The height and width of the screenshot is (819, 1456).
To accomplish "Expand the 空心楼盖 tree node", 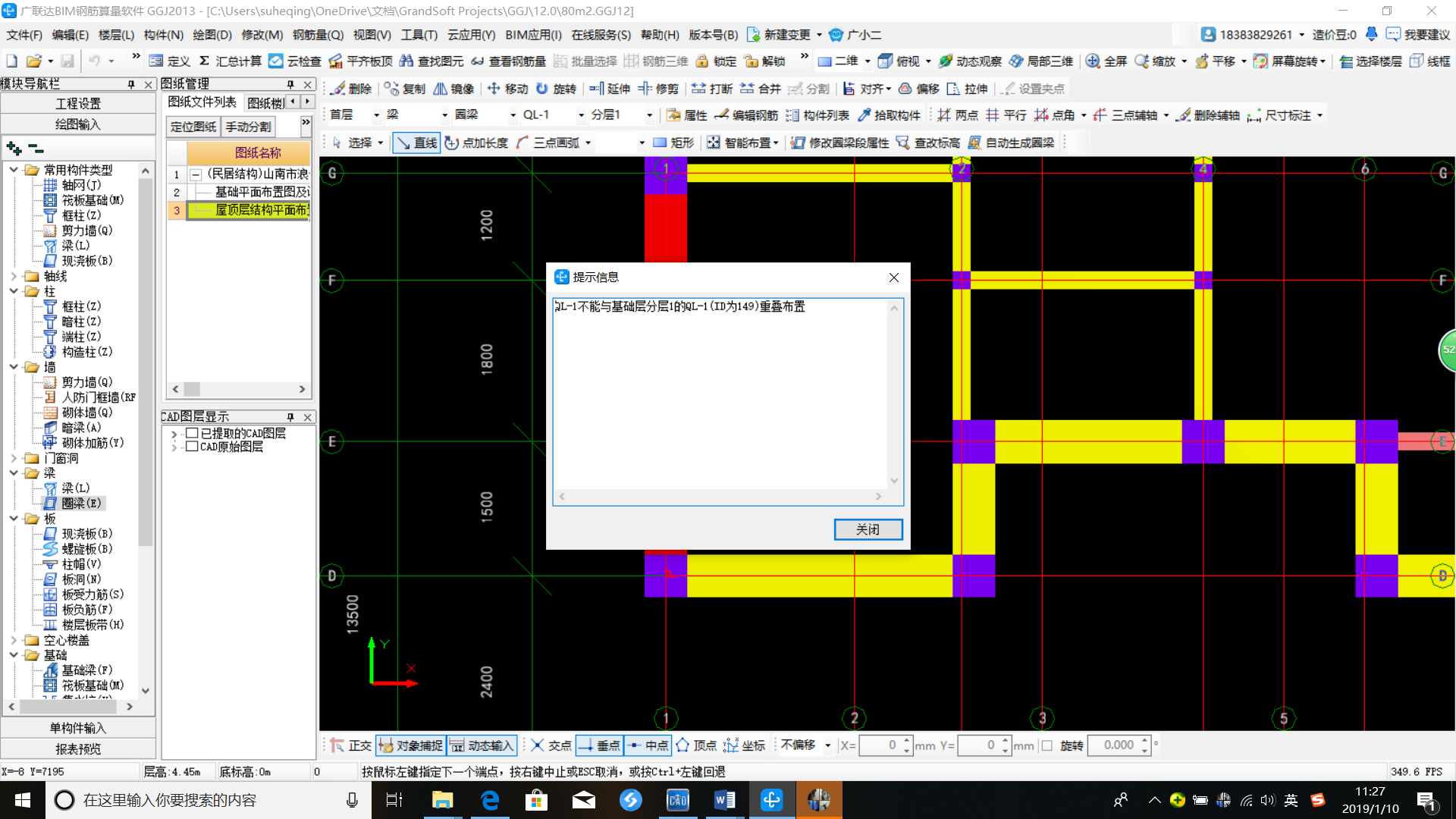I will click(14, 640).
